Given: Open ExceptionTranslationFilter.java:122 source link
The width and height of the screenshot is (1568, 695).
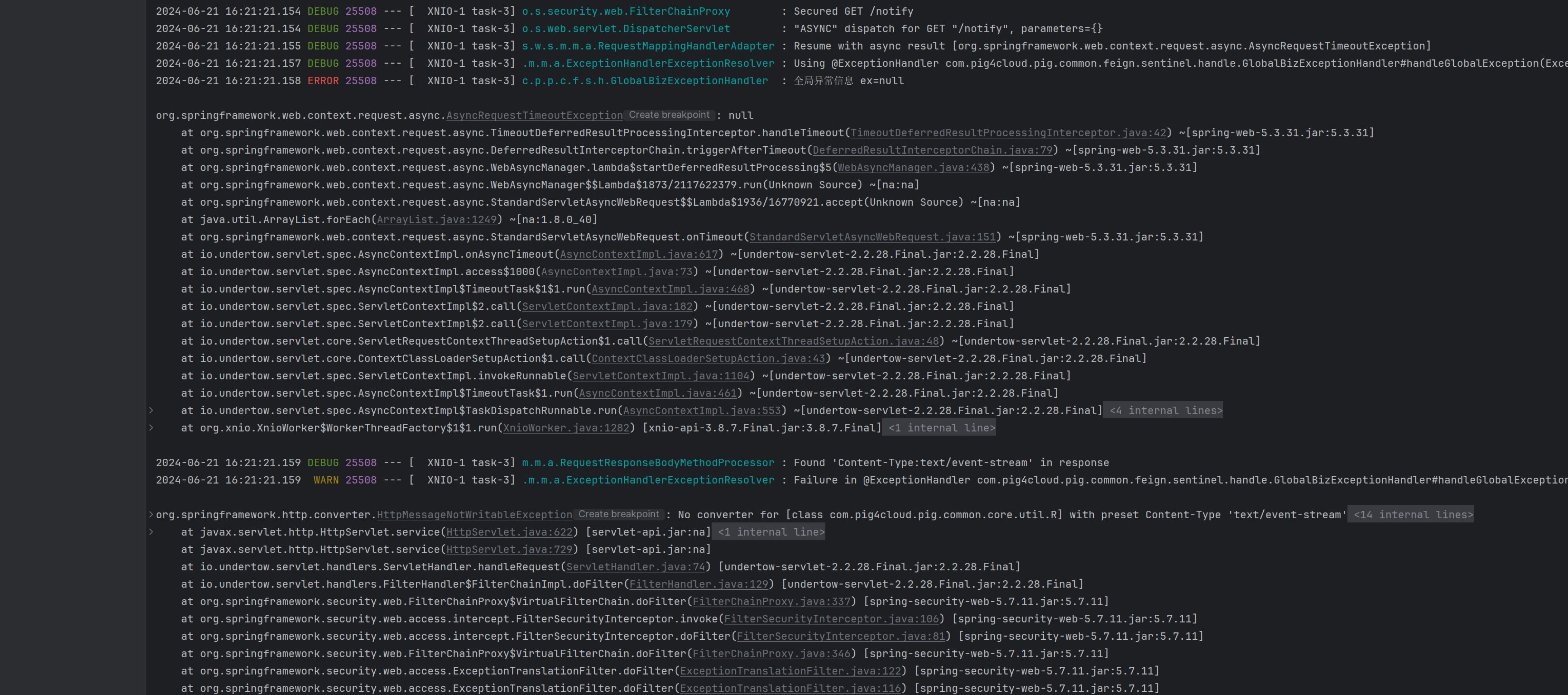Looking at the screenshot, I should 790,671.
